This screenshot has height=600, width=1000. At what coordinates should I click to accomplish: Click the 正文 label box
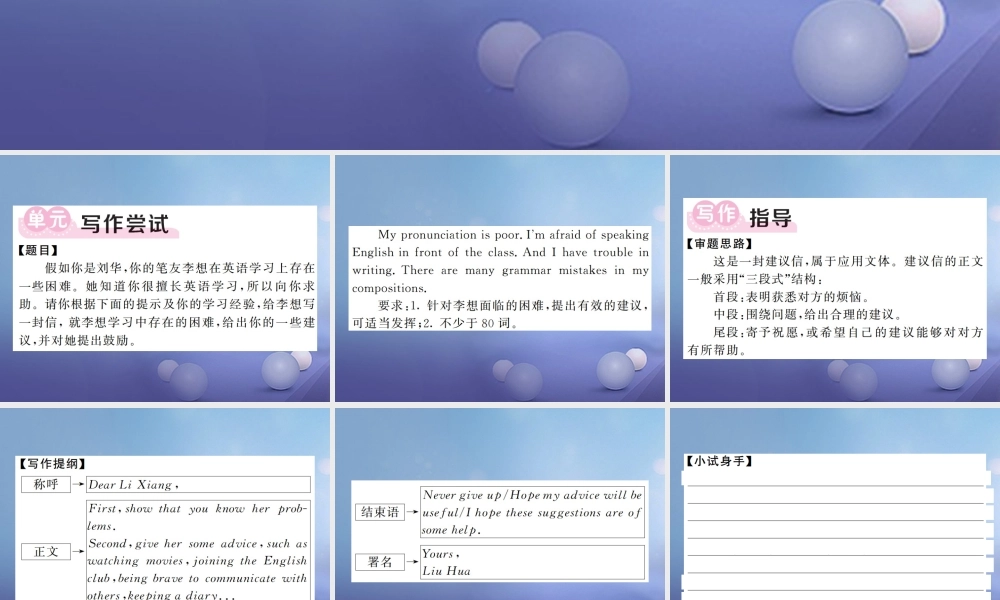[x=45, y=552]
